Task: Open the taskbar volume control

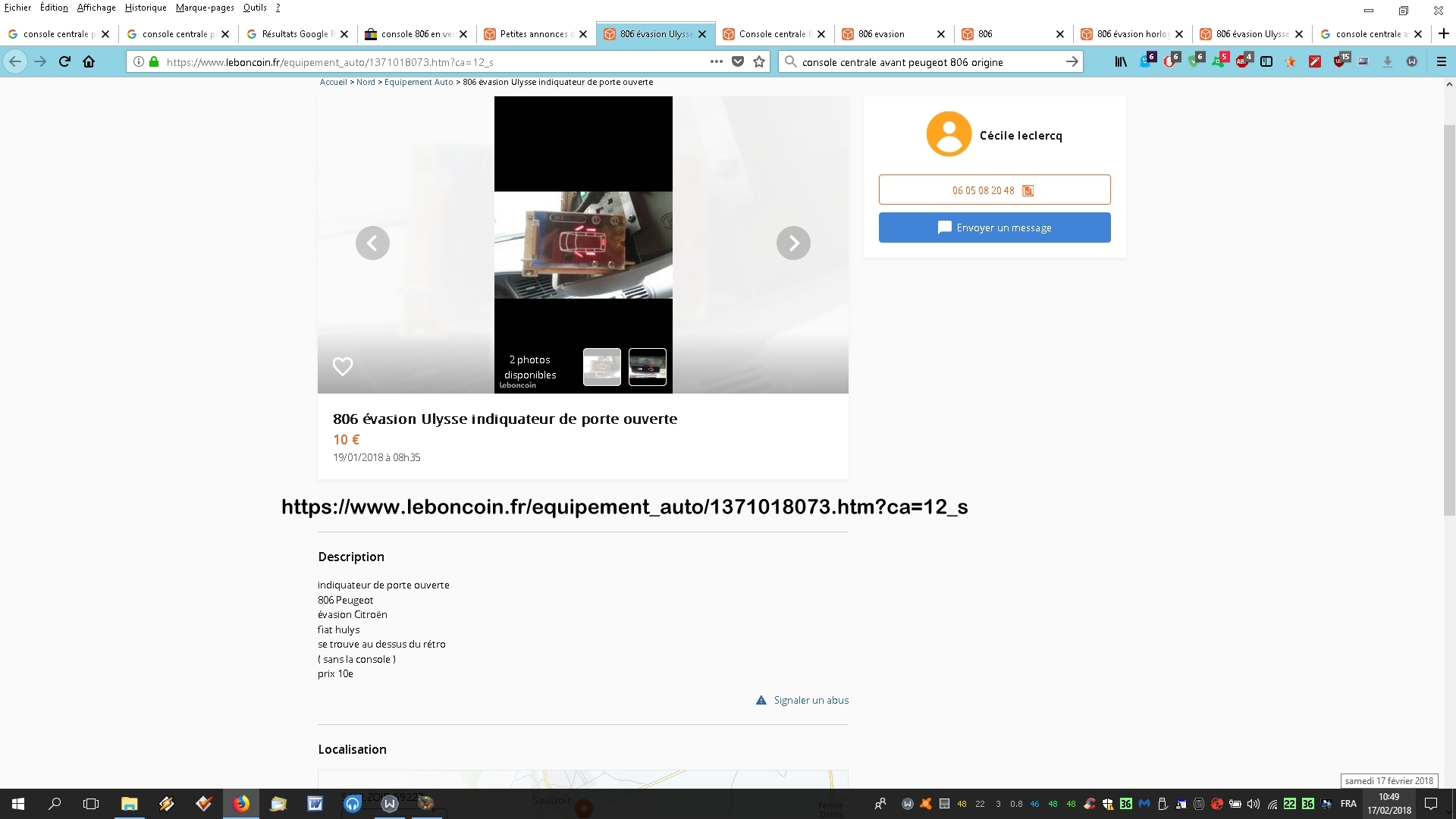Action: tap(1254, 804)
